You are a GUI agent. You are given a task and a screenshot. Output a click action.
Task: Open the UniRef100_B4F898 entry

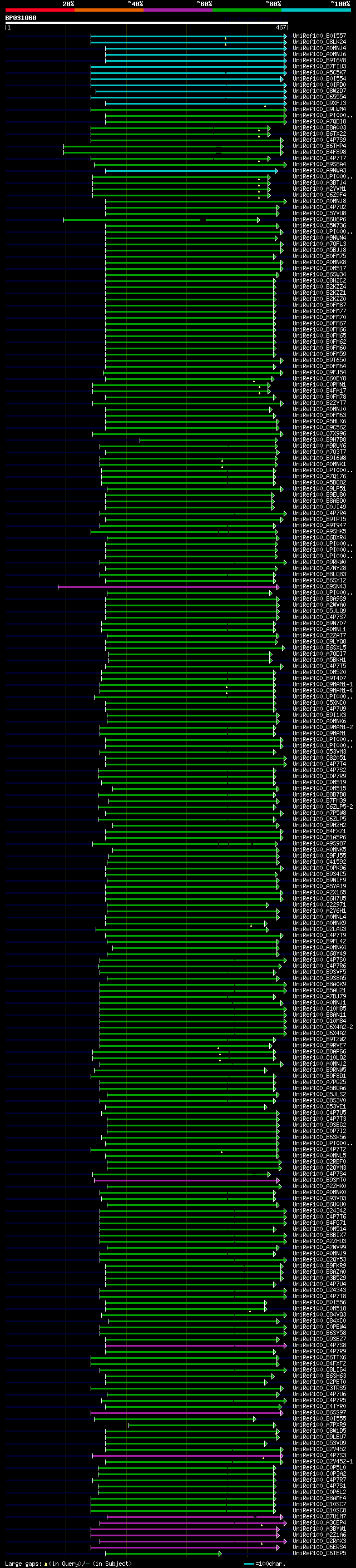(x=319, y=152)
